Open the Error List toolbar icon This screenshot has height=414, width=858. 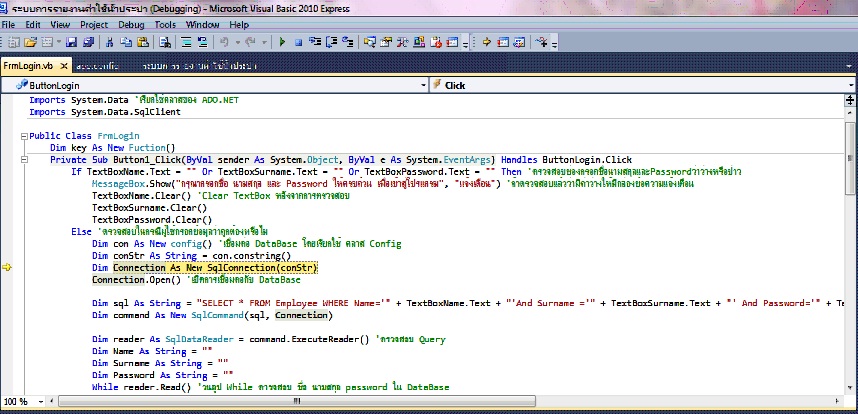(x=436, y=42)
